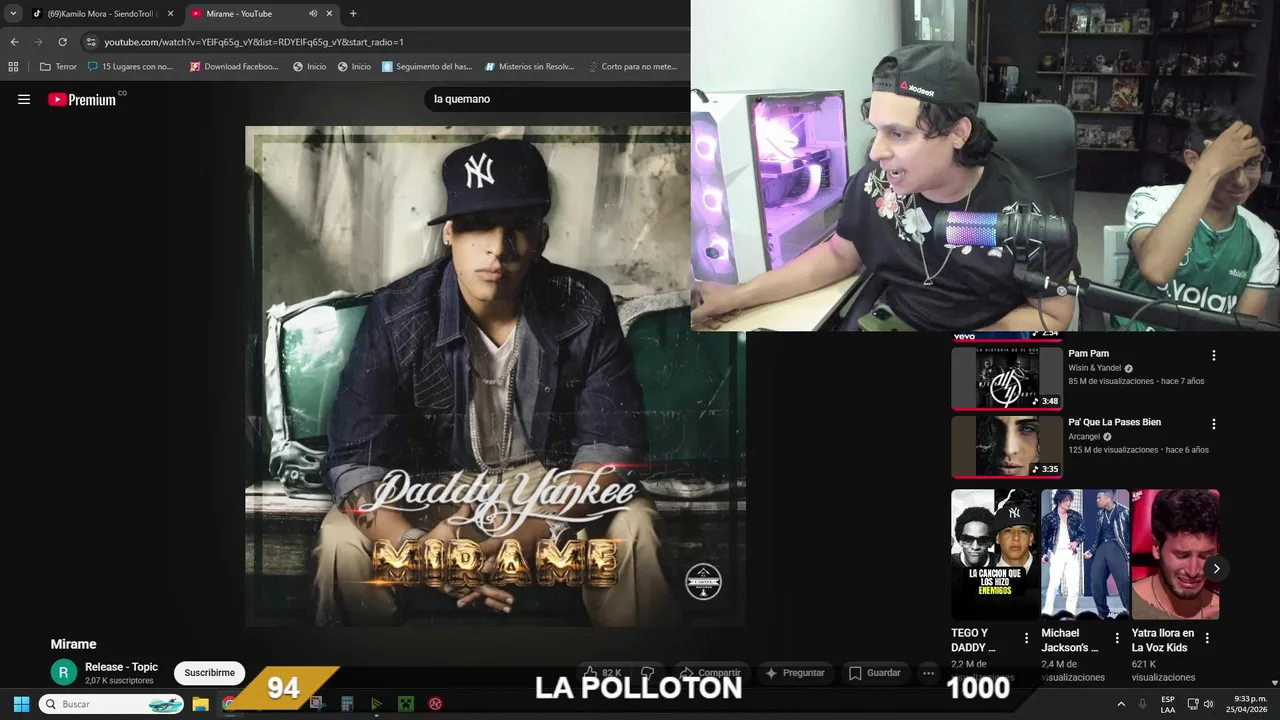Open options for Yatra llora short
Screen dimensions: 1280x720
(1207, 638)
